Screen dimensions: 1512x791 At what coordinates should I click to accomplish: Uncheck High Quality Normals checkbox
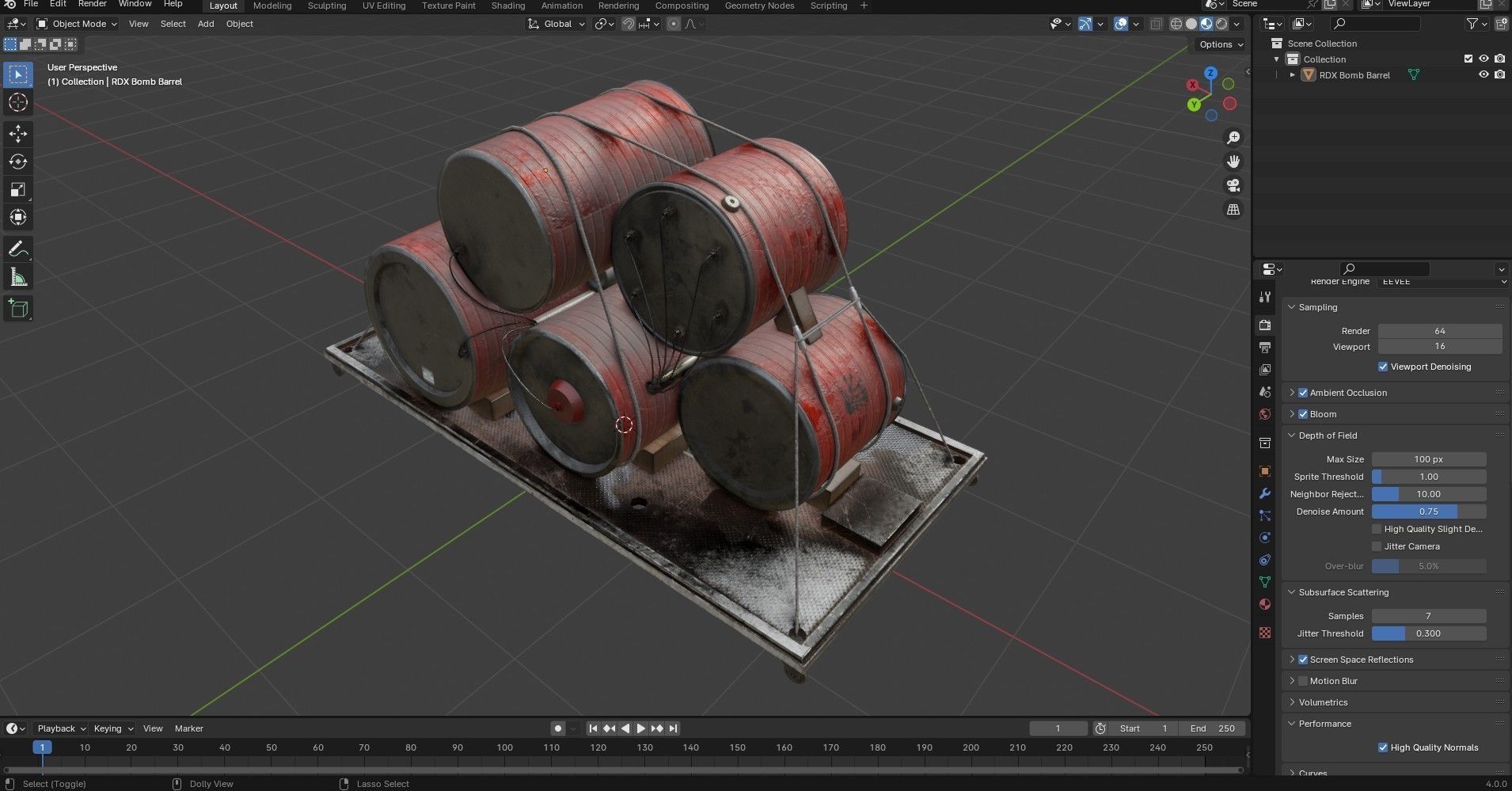click(1383, 747)
